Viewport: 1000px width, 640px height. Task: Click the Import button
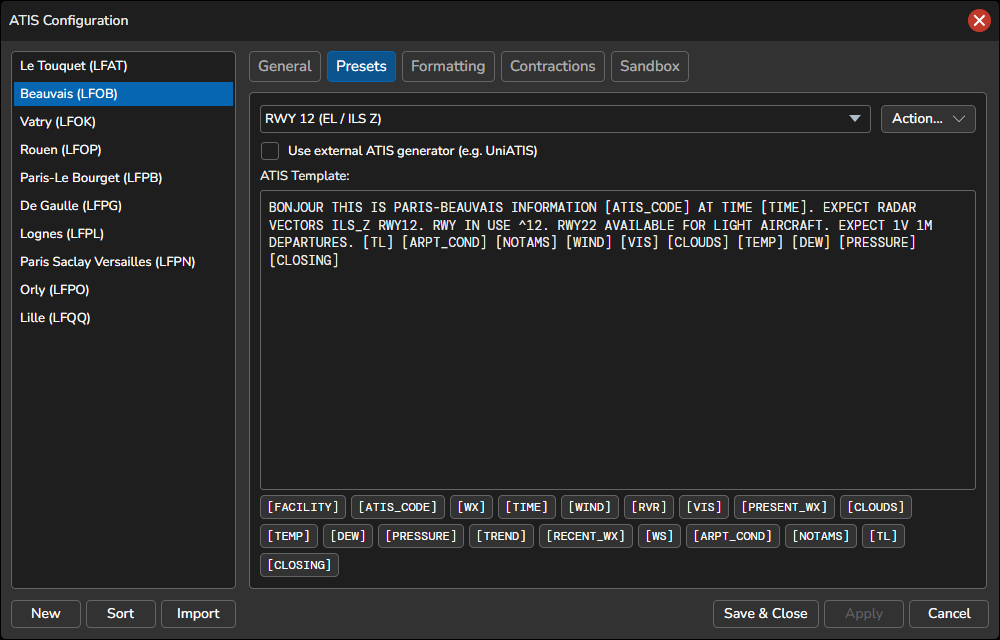point(198,614)
